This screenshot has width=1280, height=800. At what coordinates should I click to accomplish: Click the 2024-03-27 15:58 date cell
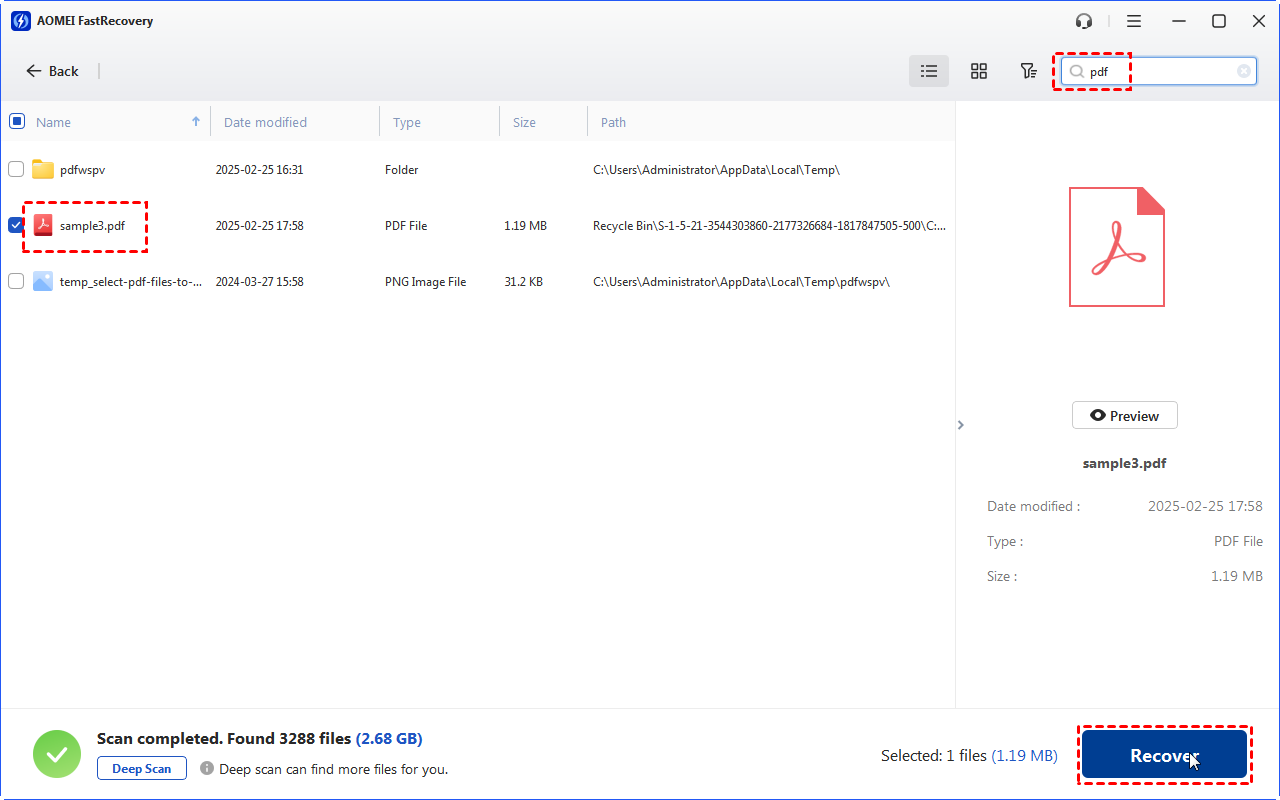coord(259,282)
